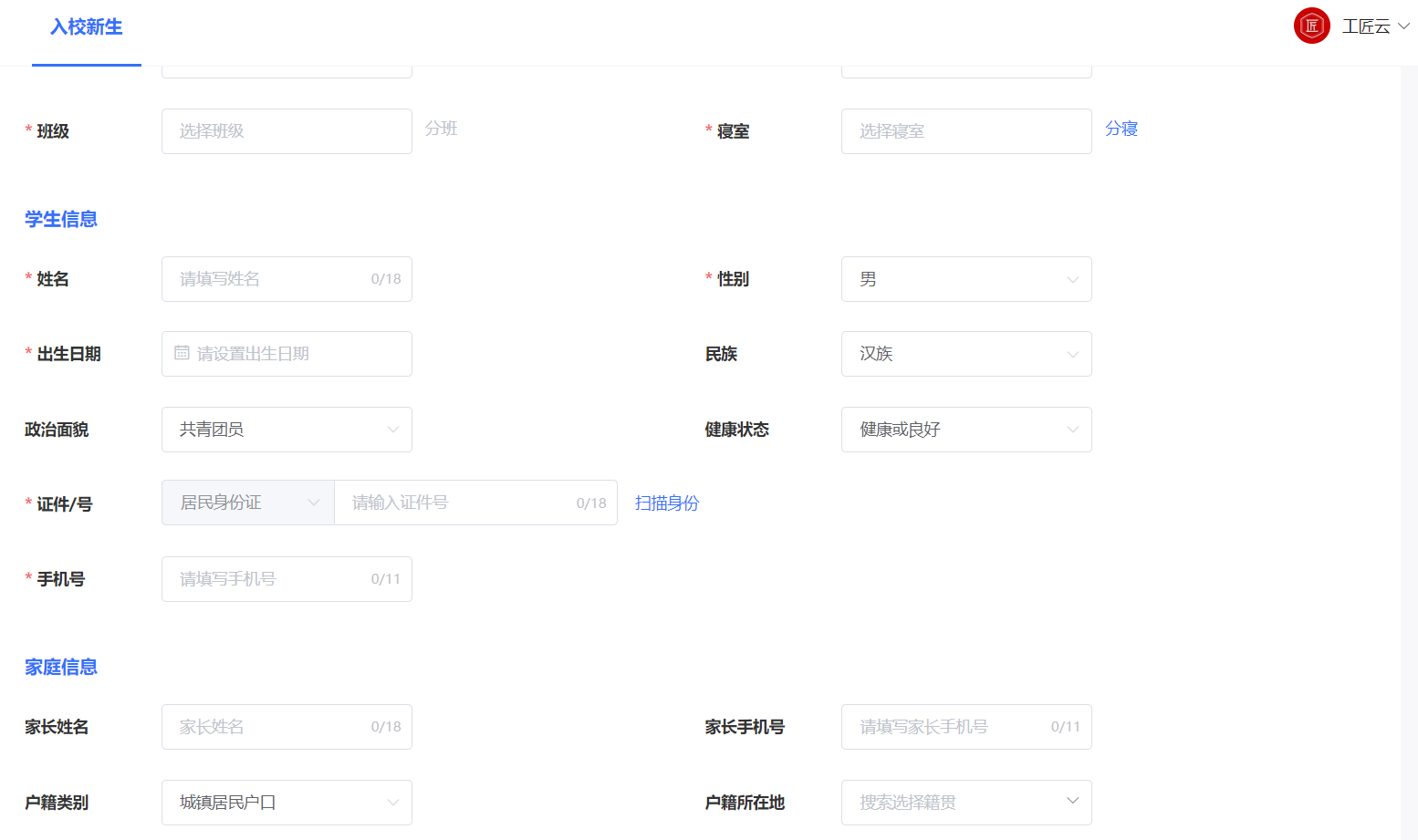
Task: Click the 分班 link
Action: (x=442, y=129)
